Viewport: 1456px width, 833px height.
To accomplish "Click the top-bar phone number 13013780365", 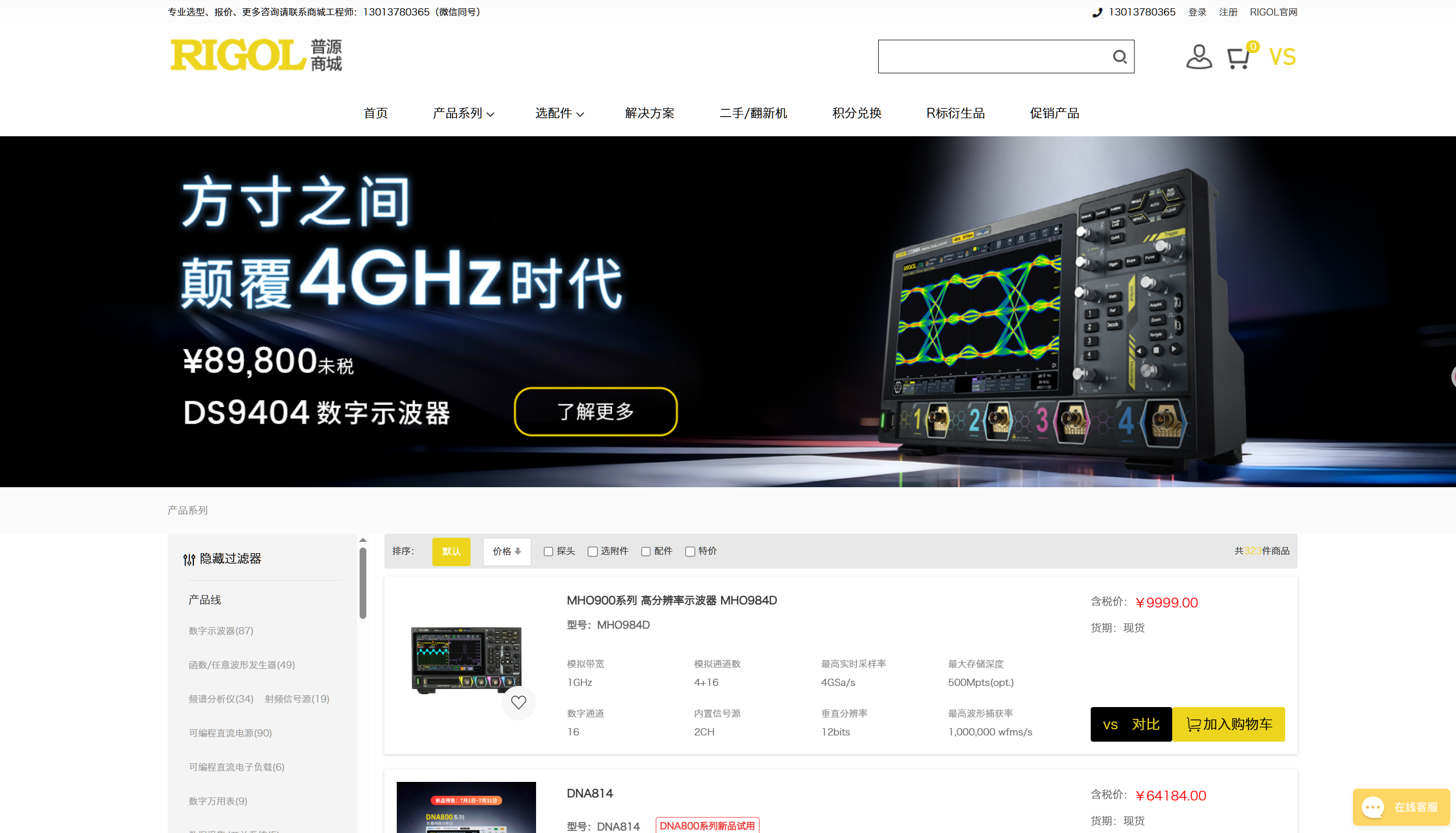I will pos(1141,12).
